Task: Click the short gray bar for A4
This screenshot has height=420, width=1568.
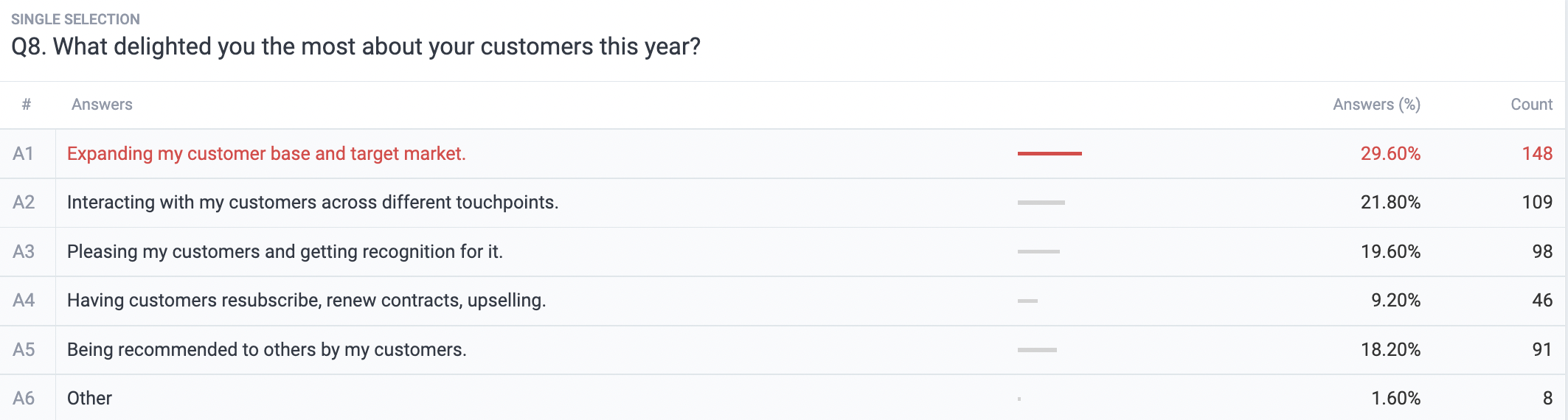Action: [1027, 301]
